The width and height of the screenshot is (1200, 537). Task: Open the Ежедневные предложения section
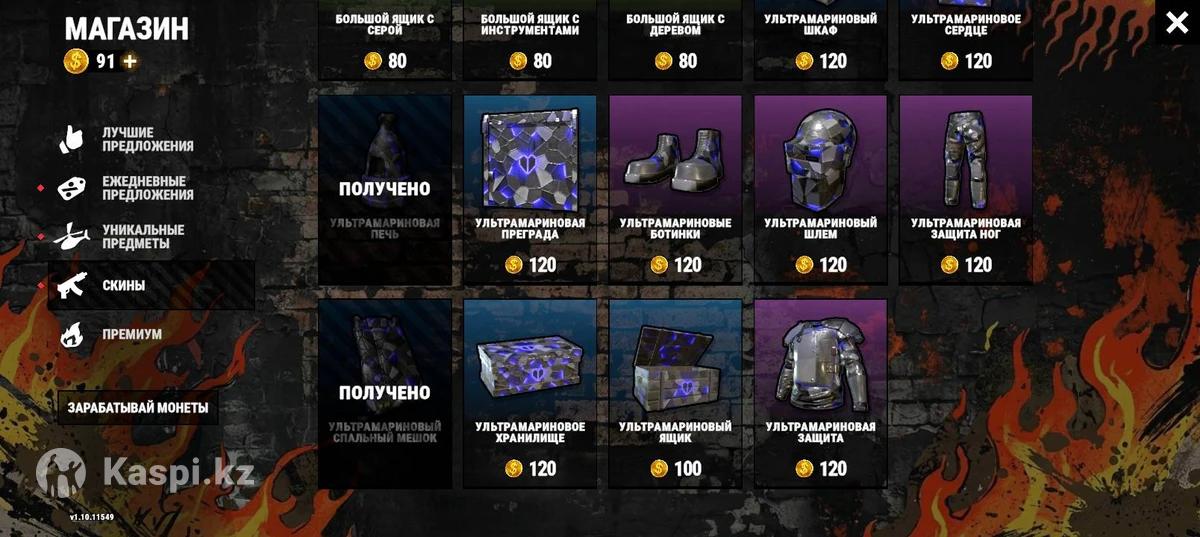click(x=148, y=188)
